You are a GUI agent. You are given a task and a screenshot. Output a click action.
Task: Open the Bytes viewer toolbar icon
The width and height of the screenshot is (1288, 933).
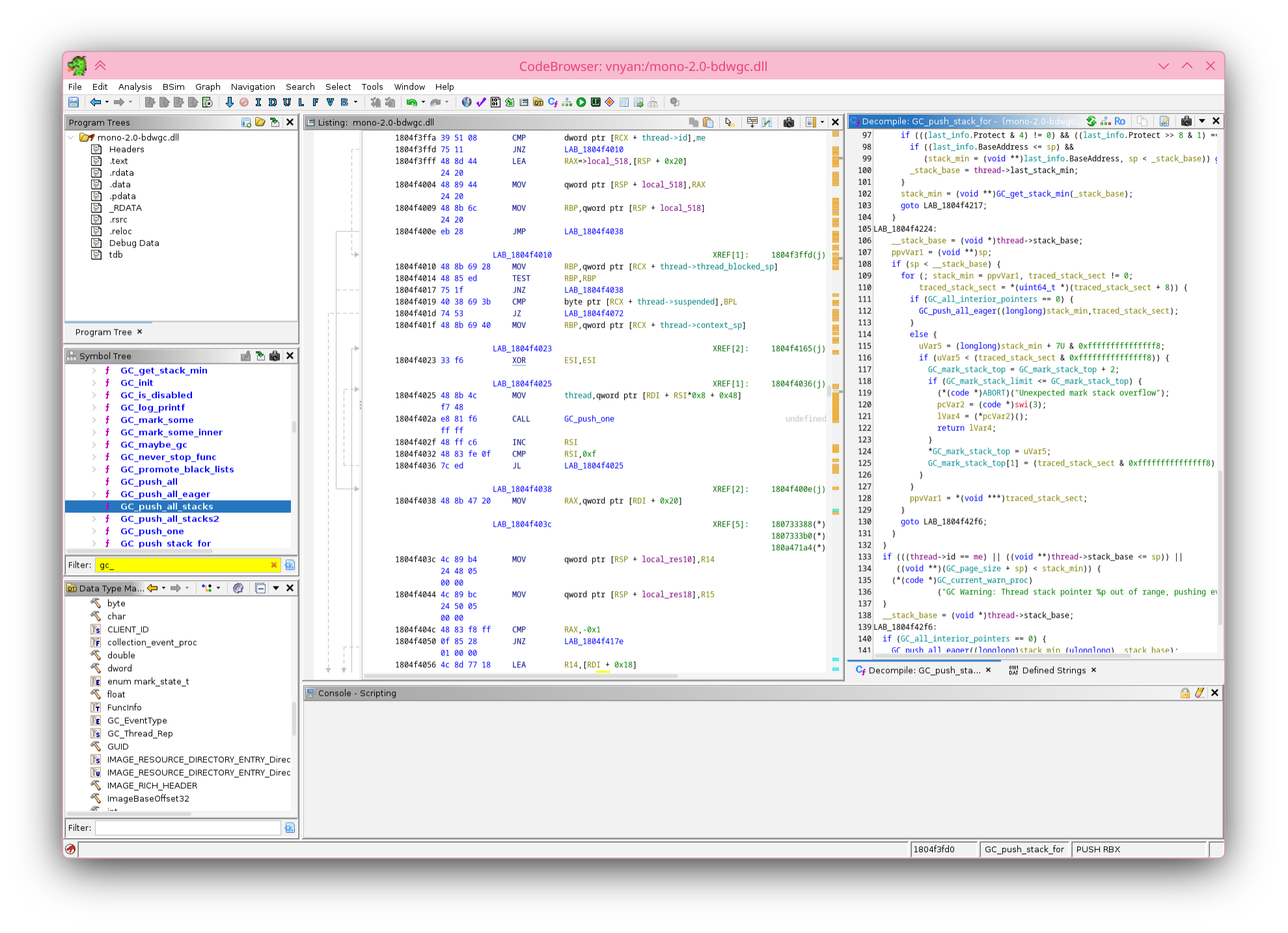click(x=495, y=102)
